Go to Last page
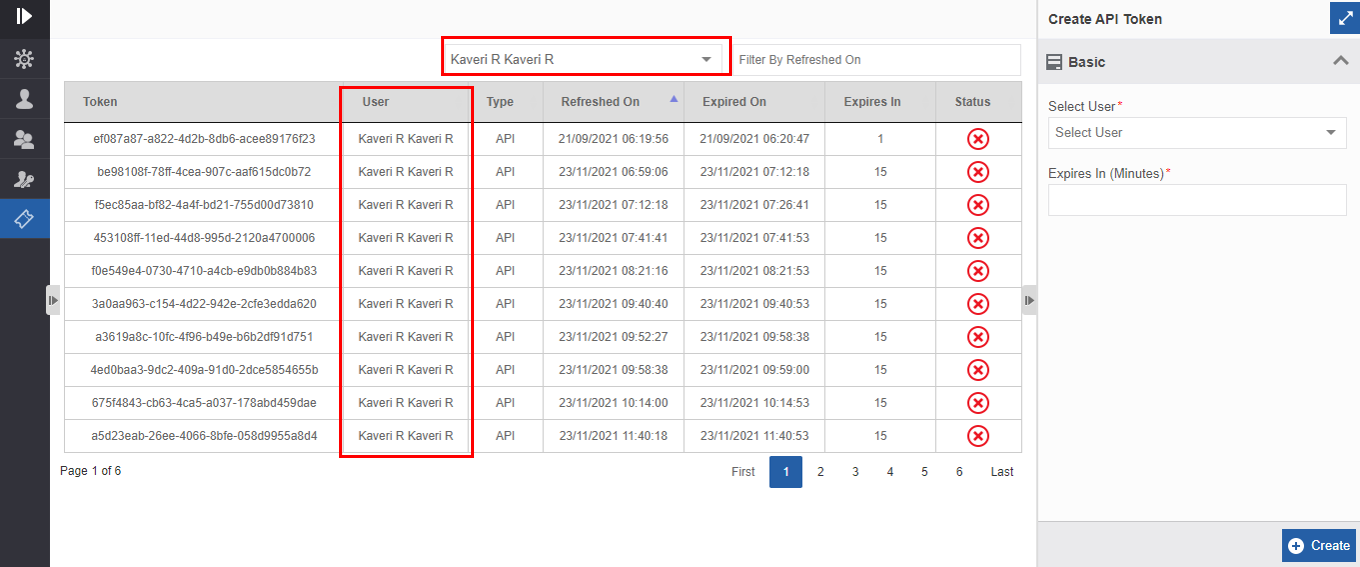 tap(1002, 472)
